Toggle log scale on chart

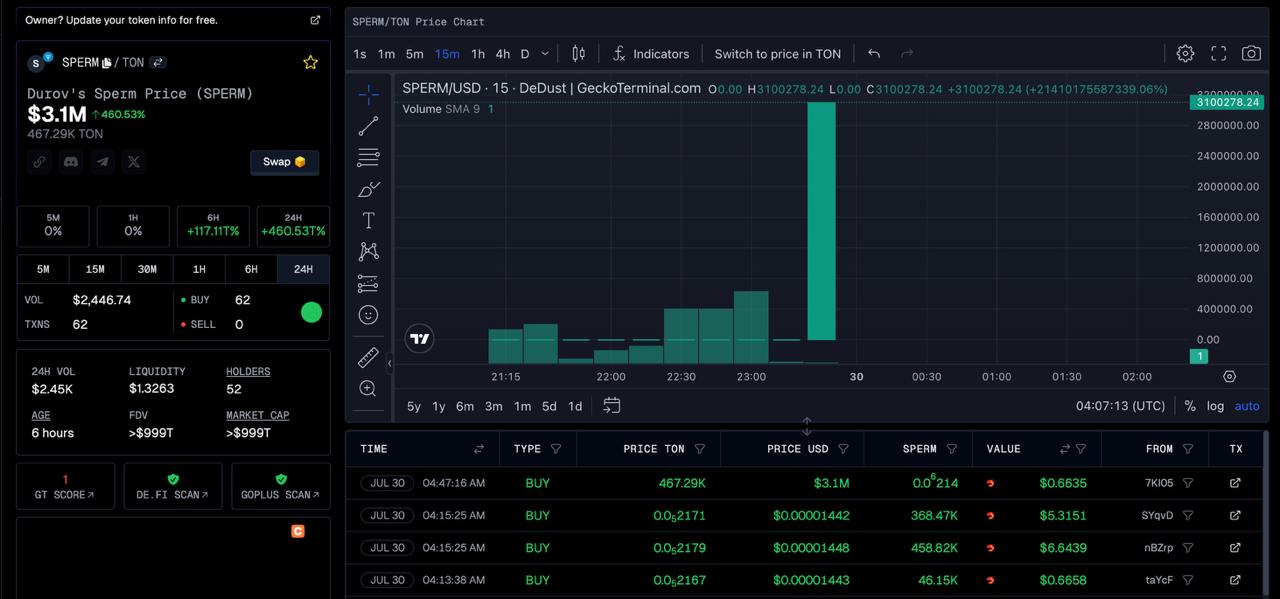pos(1215,406)
